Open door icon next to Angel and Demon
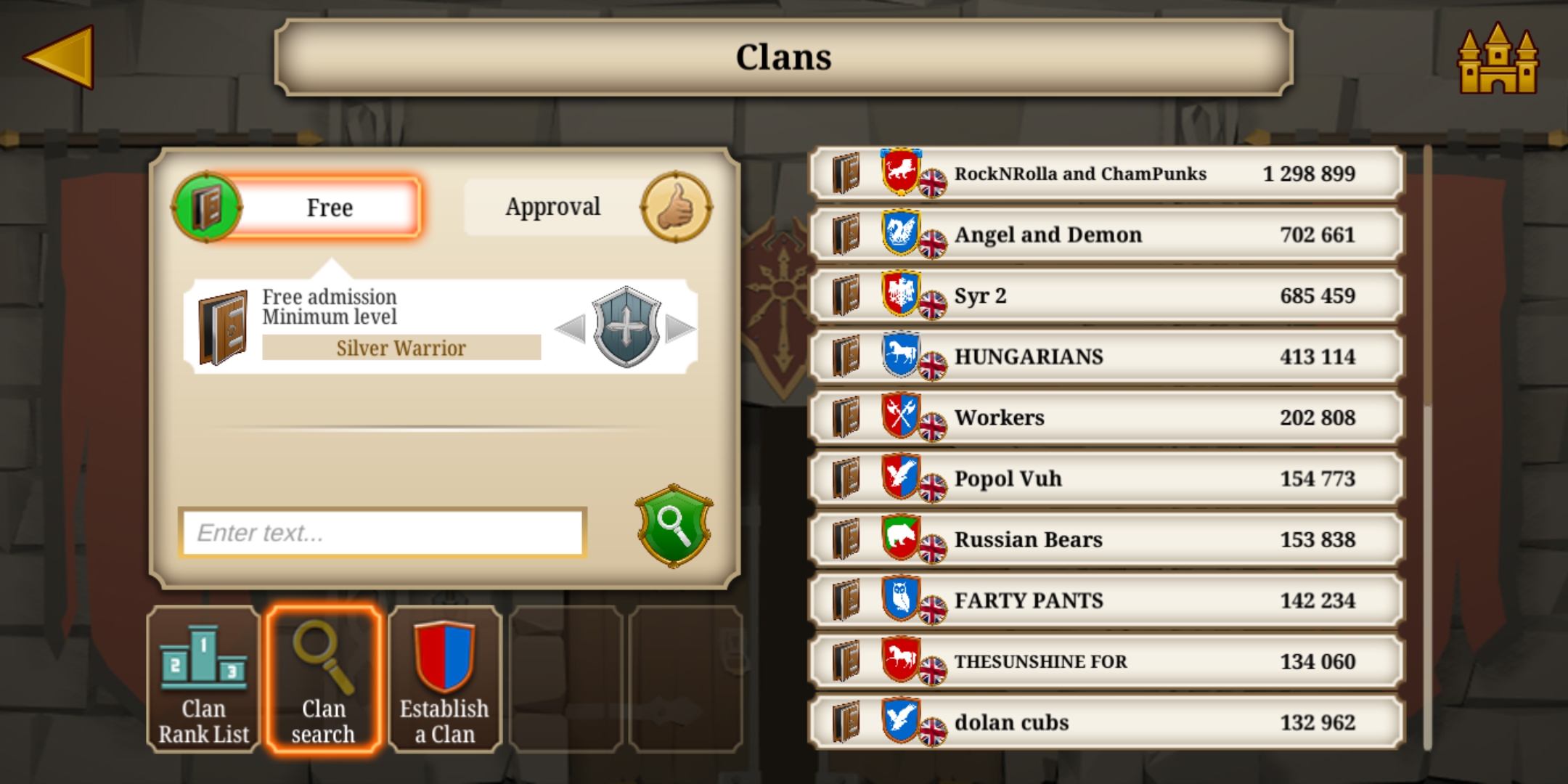Image resolution: width=1568 pixels, height=784 pixels. [x=846, y=234]
